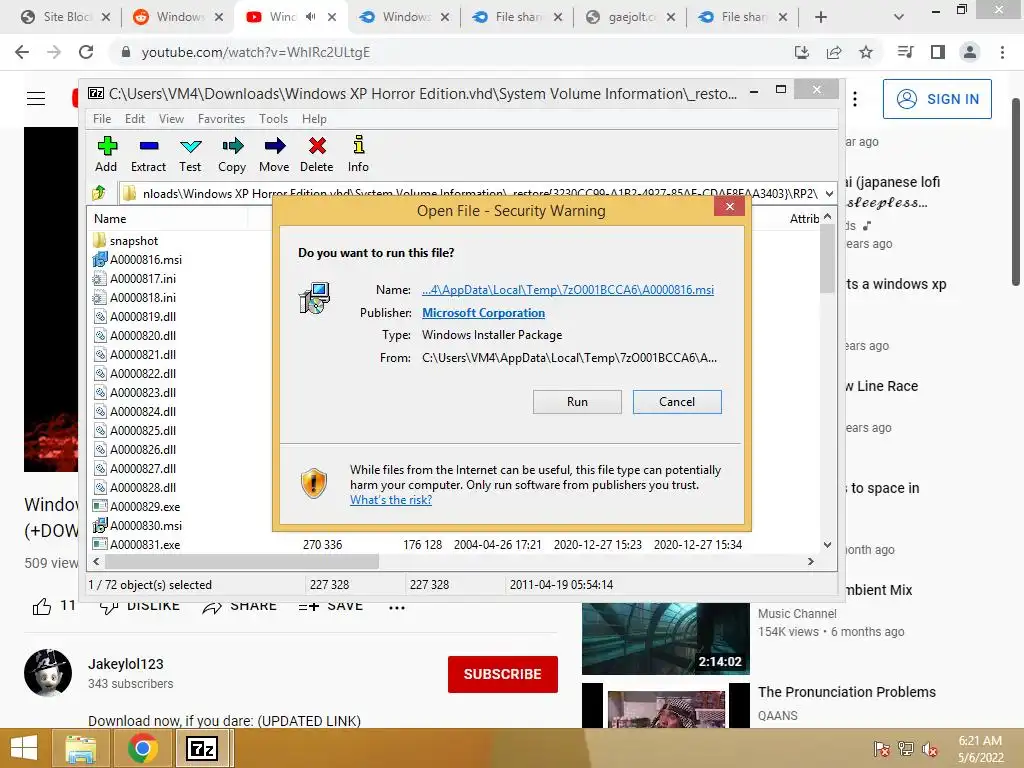This screenshot has height=768, width=1024.
Task: Open the Tools menu in 7-Zip
Action: click(x=273, y=119)
